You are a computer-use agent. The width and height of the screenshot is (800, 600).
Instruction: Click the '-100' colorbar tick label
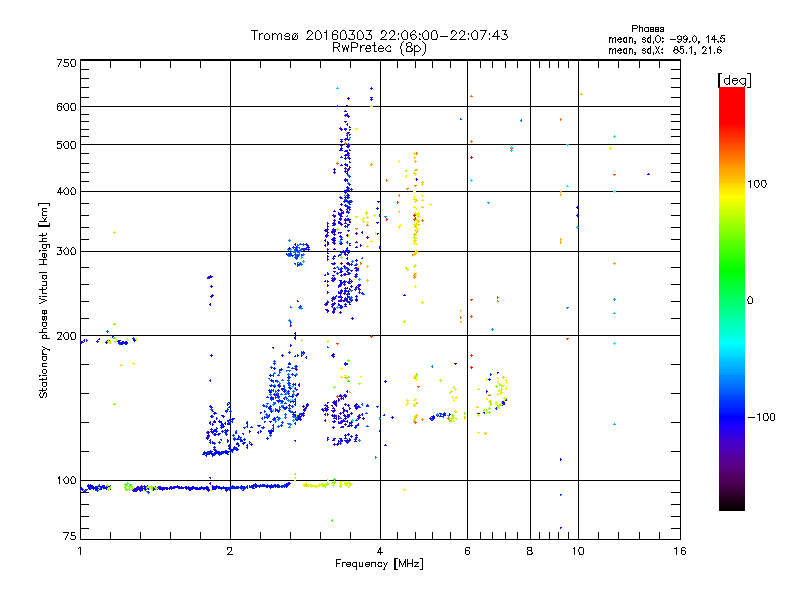761,417
